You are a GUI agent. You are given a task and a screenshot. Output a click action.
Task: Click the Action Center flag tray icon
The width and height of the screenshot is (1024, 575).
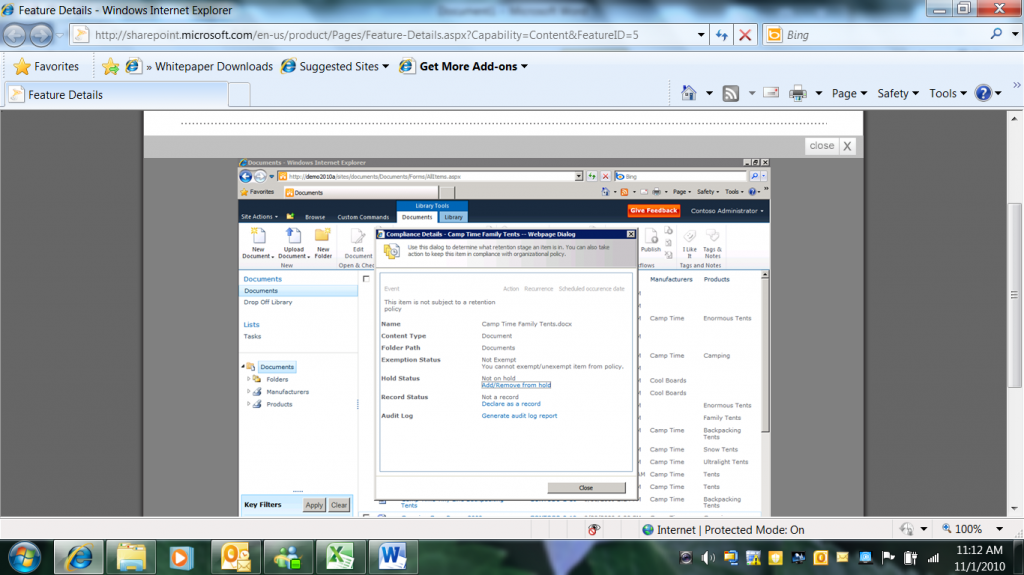click(888, 558)
